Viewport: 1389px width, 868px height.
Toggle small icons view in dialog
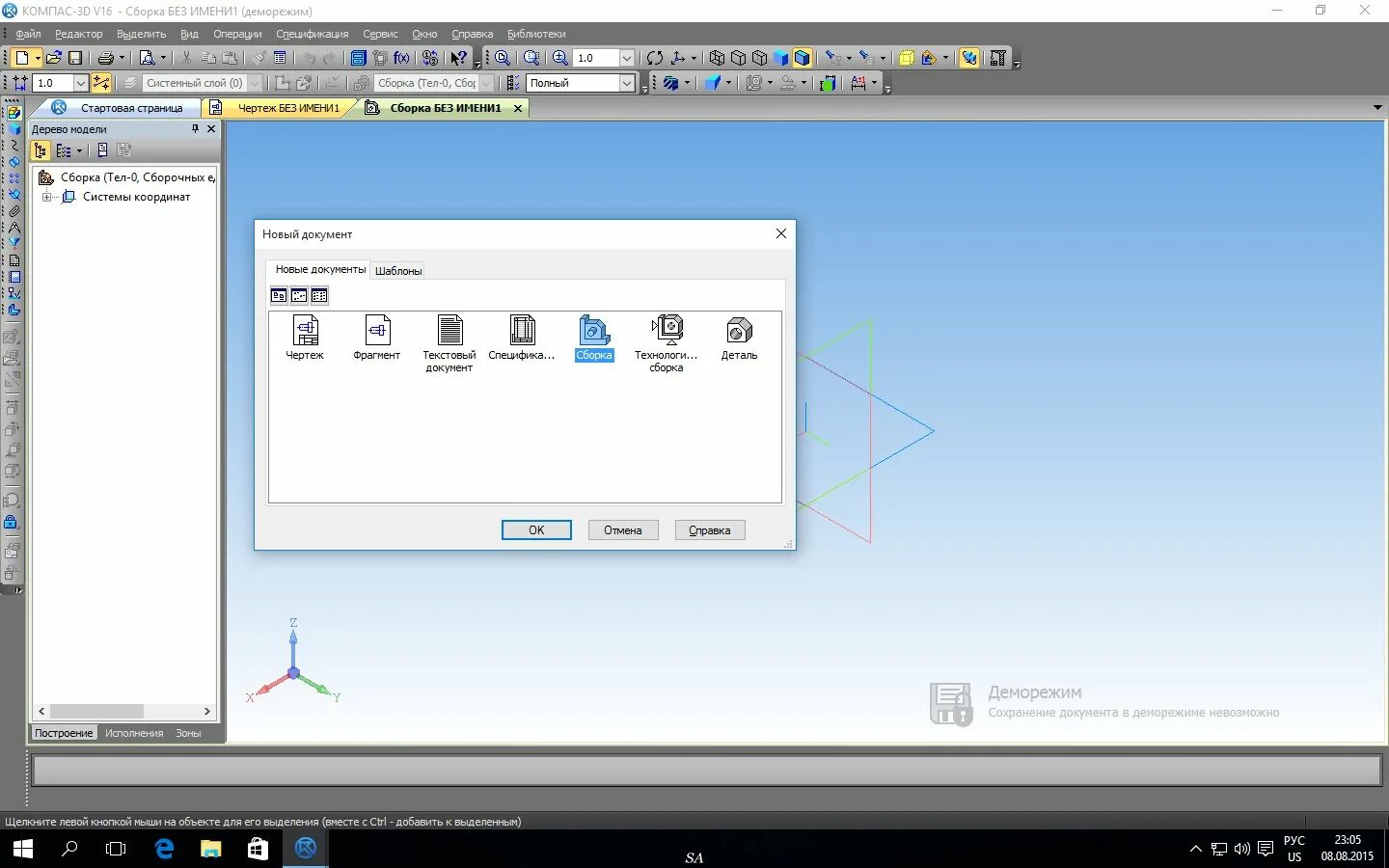299,296
